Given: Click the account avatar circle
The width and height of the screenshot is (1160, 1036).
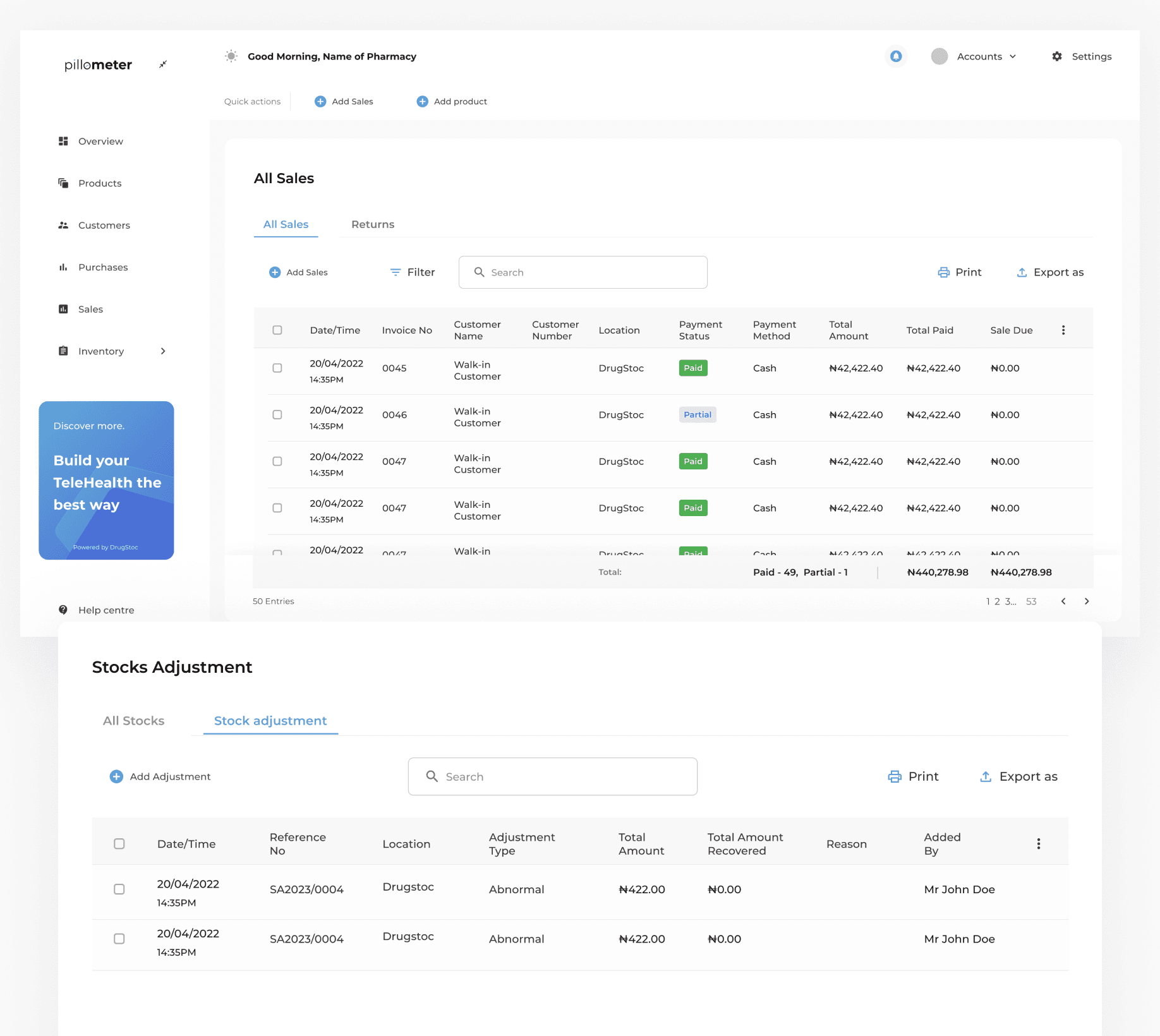Looking at the screenshot, I should (939, 56).
